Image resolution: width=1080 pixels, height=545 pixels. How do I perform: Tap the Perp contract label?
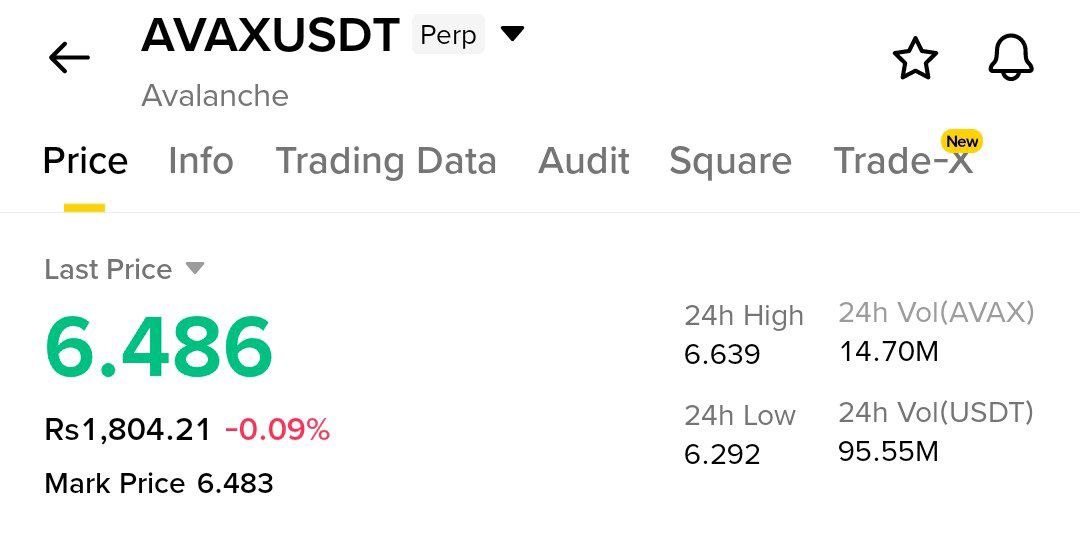point(448,34)
